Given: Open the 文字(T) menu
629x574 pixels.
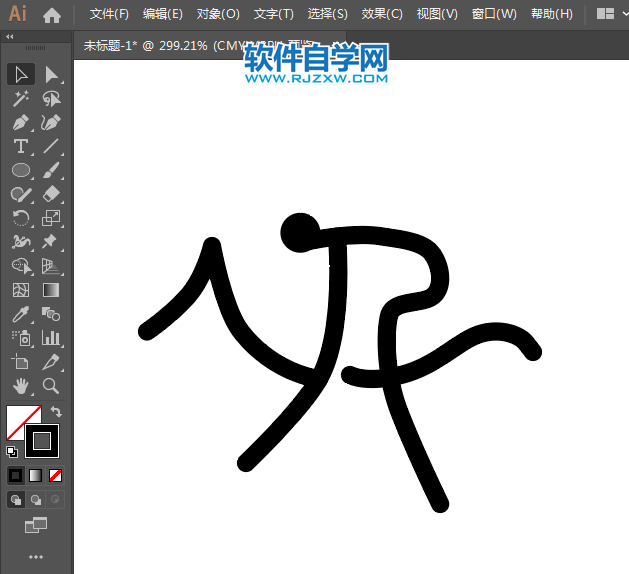Looking at the screenshot, I should 274,14.
